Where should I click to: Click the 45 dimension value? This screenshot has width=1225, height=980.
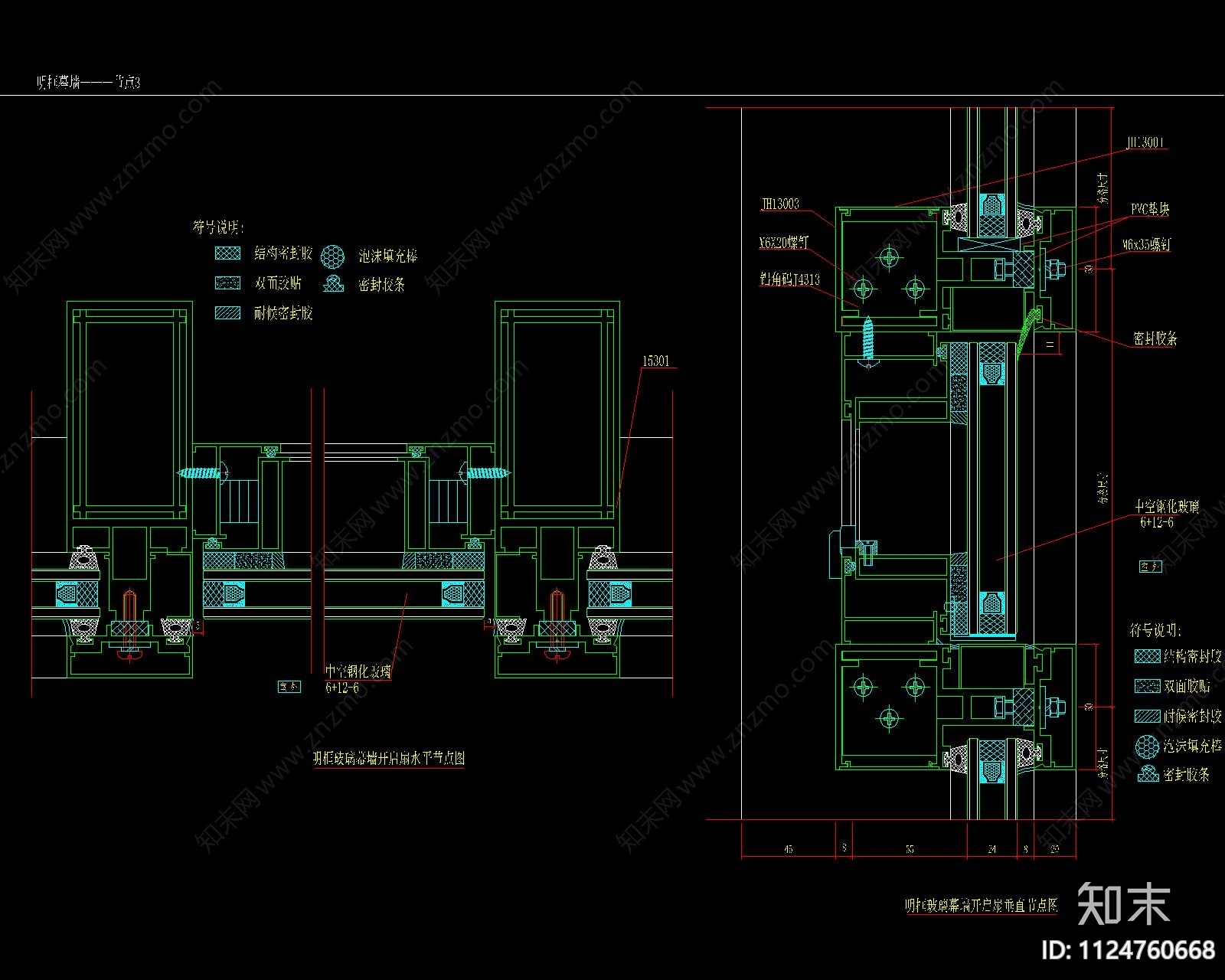pos(788,848)
